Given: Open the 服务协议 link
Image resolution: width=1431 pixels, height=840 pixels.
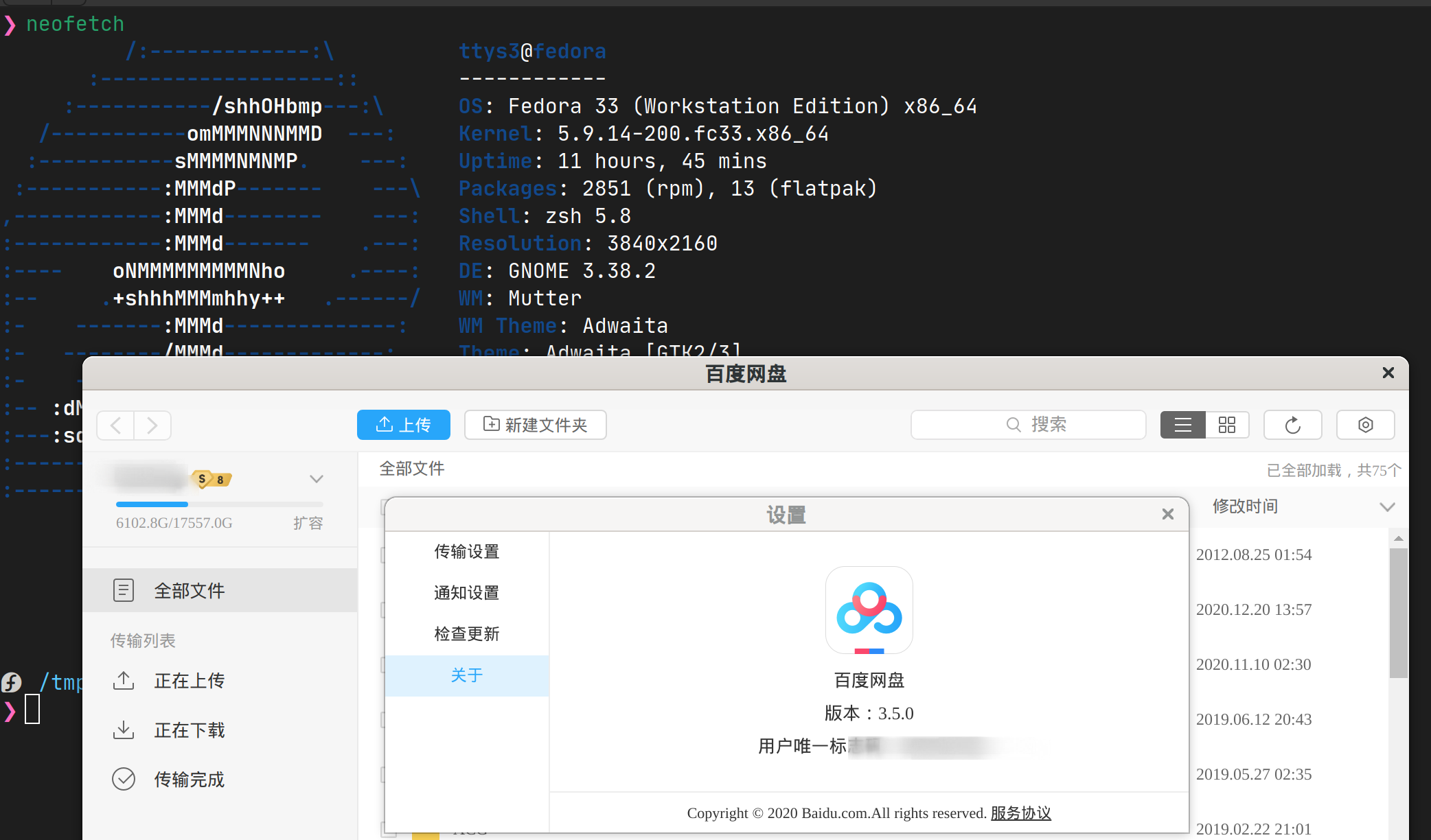Looking at the screenshot, I should coord(1020,813).
